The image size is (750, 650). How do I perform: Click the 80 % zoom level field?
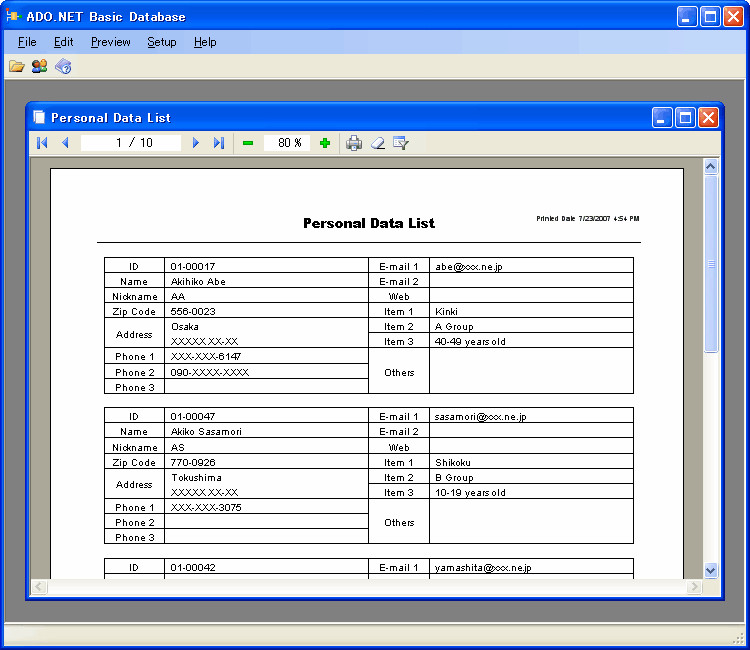coord(289,143)
